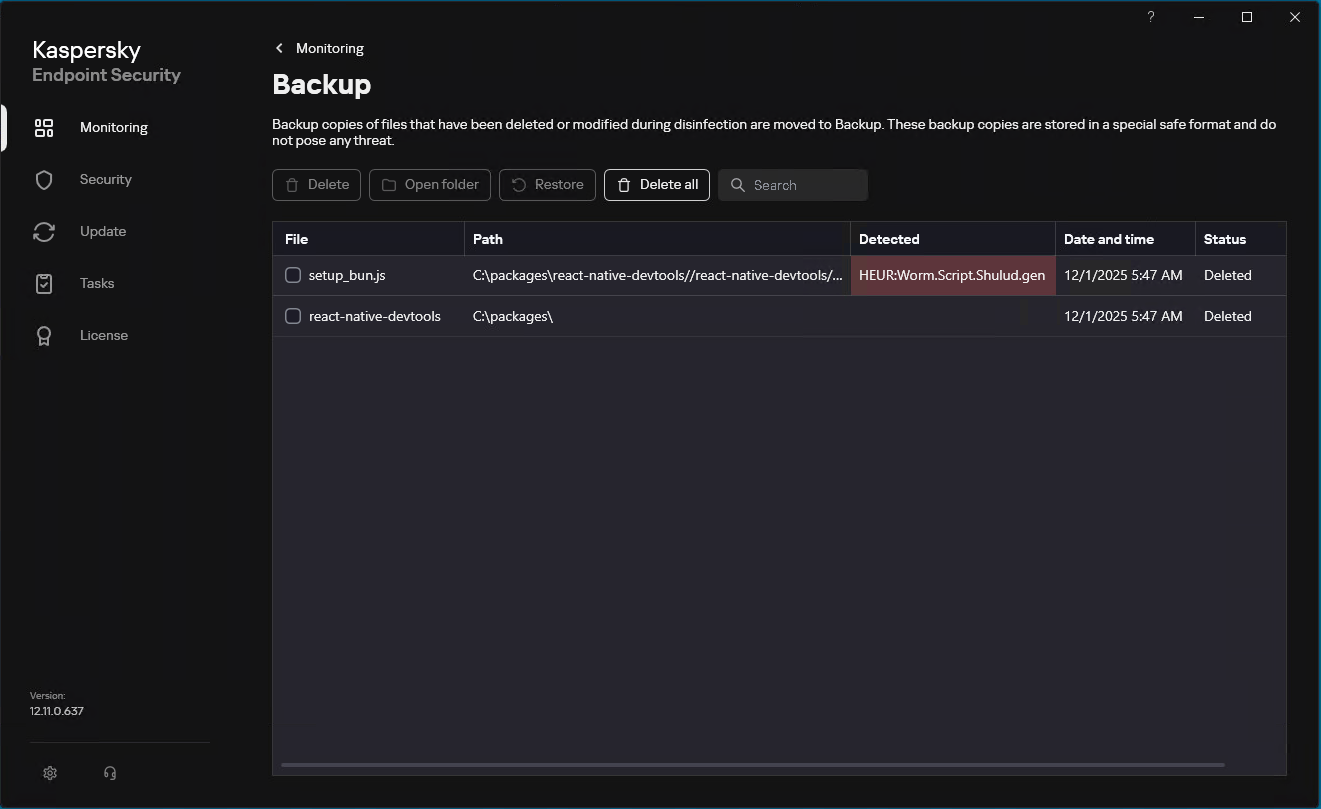The width and height of the screenshot is (1321, 809).
Task: Tick the checkbox for setup_bun.js
Action: pos(293,275)
